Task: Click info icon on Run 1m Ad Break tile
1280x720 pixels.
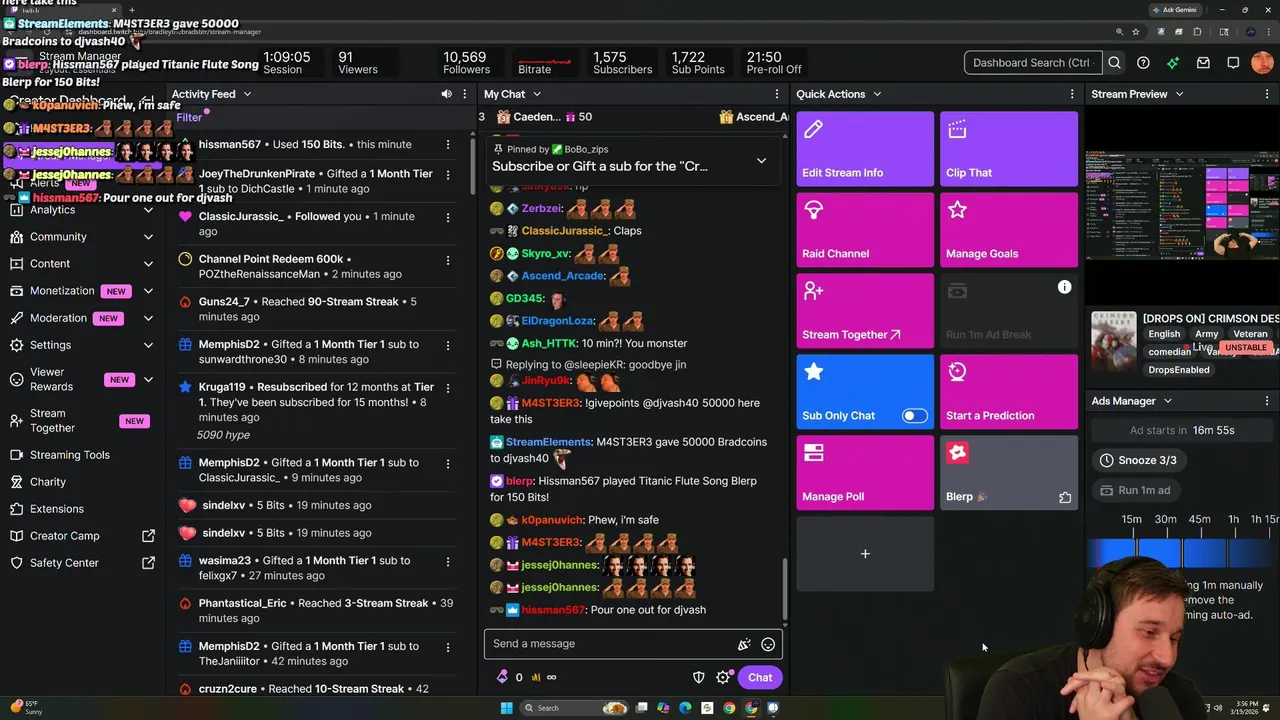Action: (1064, 288)
